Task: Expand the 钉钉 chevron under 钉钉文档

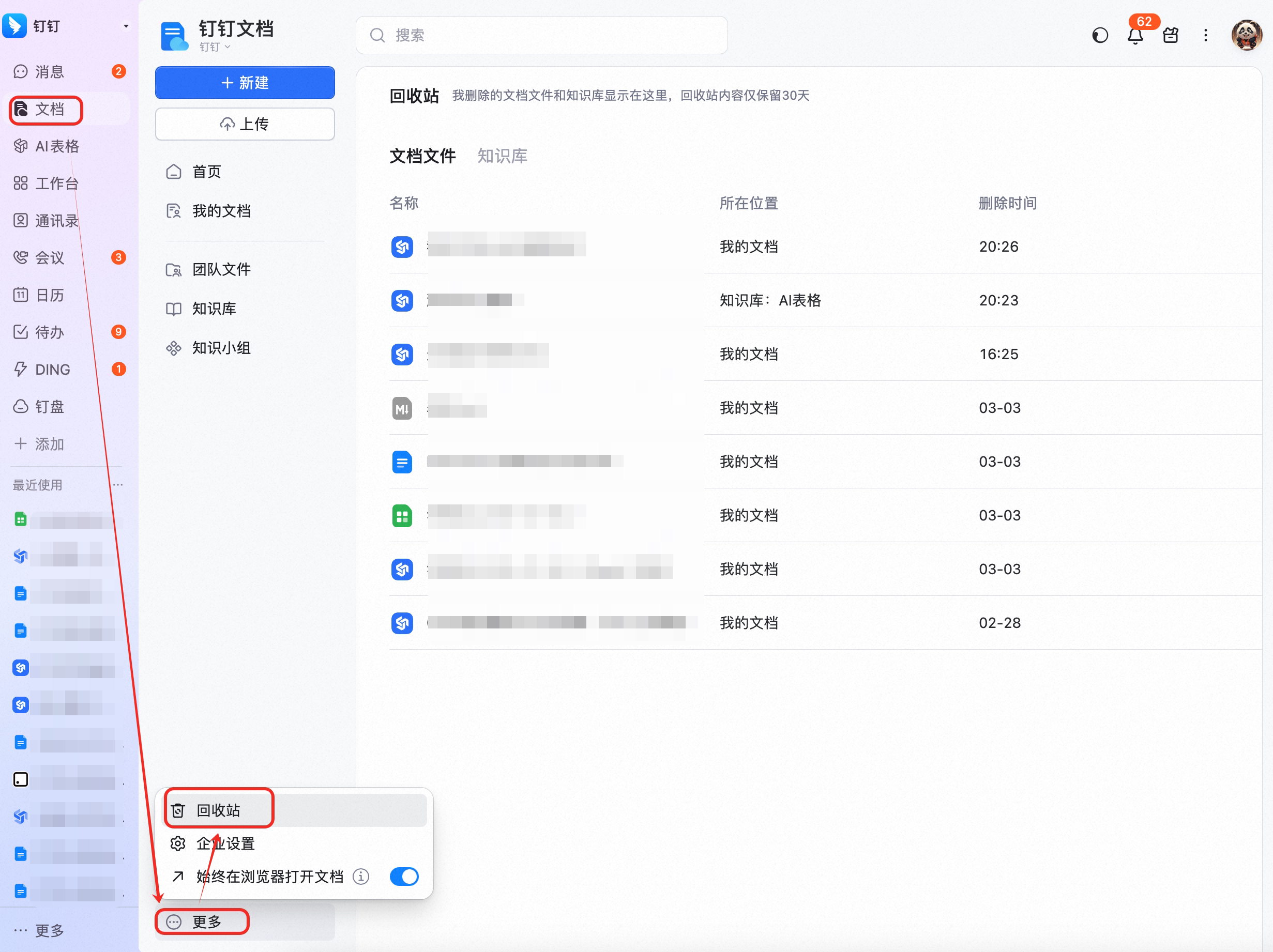Action: tap(215, 47)
